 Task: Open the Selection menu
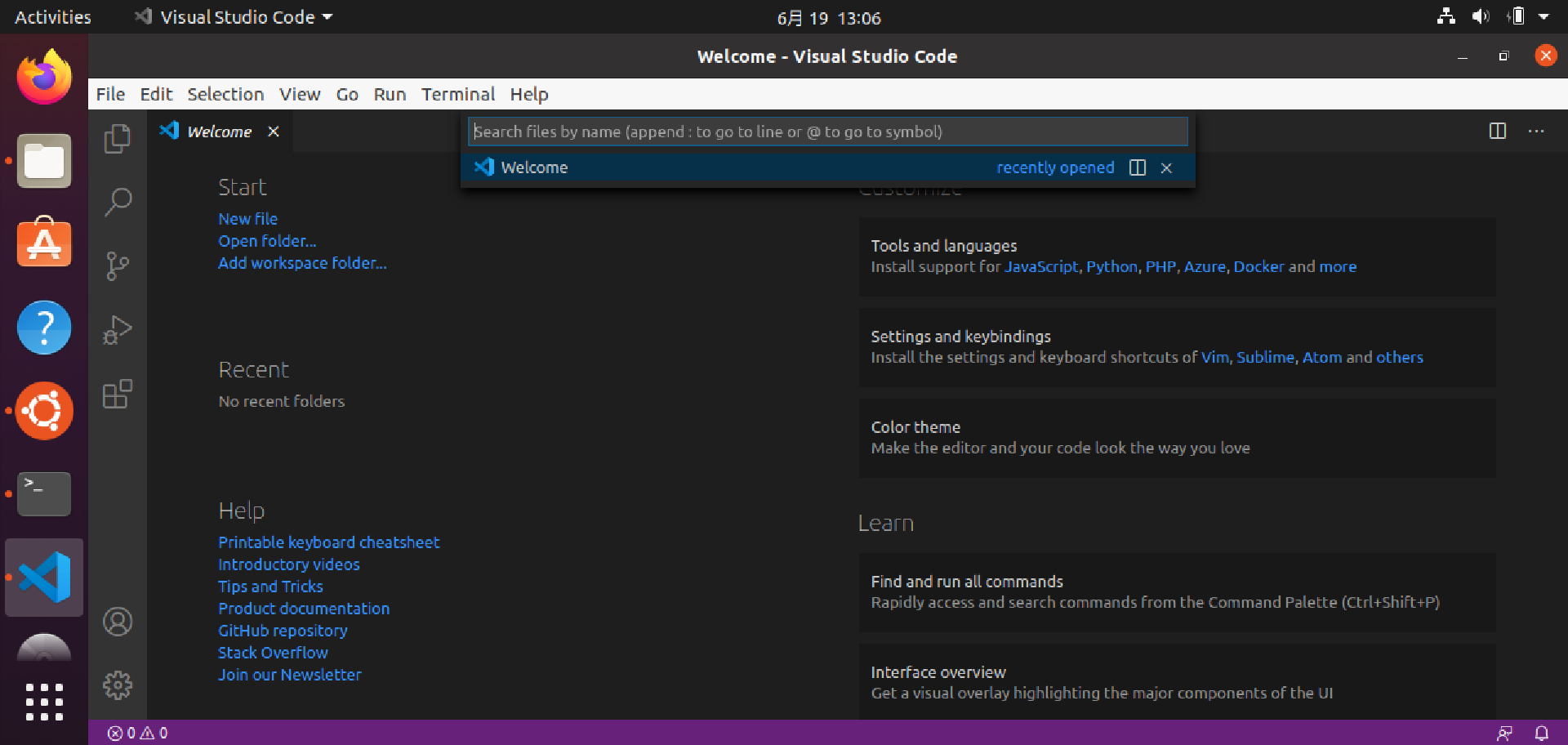(225, 94)
